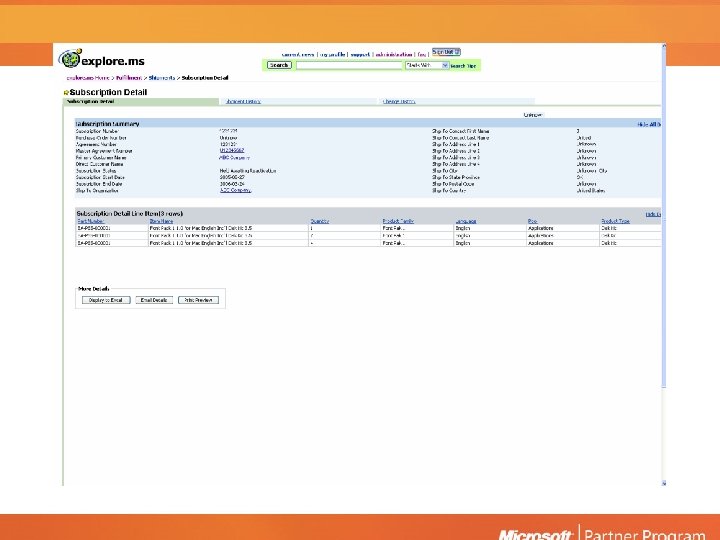The width and height of the screenshot is (720, 540).
Task: Open the administration link
Action: 394,55
